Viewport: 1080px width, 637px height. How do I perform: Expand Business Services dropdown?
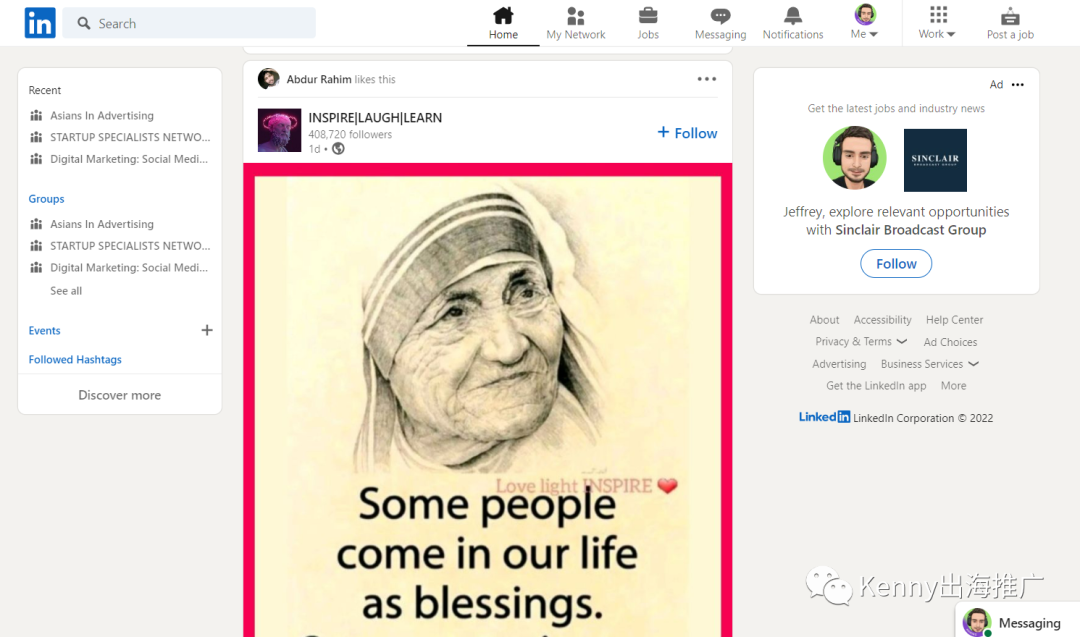tap(930, 364)
